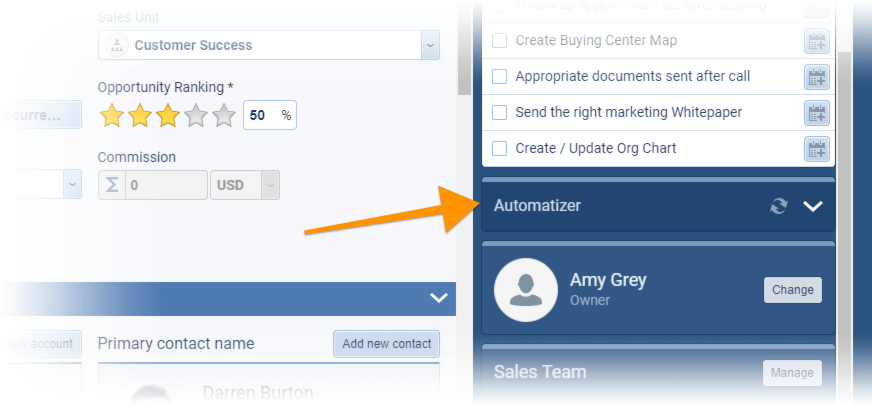
Task: Click the Sales Unit organization icon
Action: click(x=117, y=45)
